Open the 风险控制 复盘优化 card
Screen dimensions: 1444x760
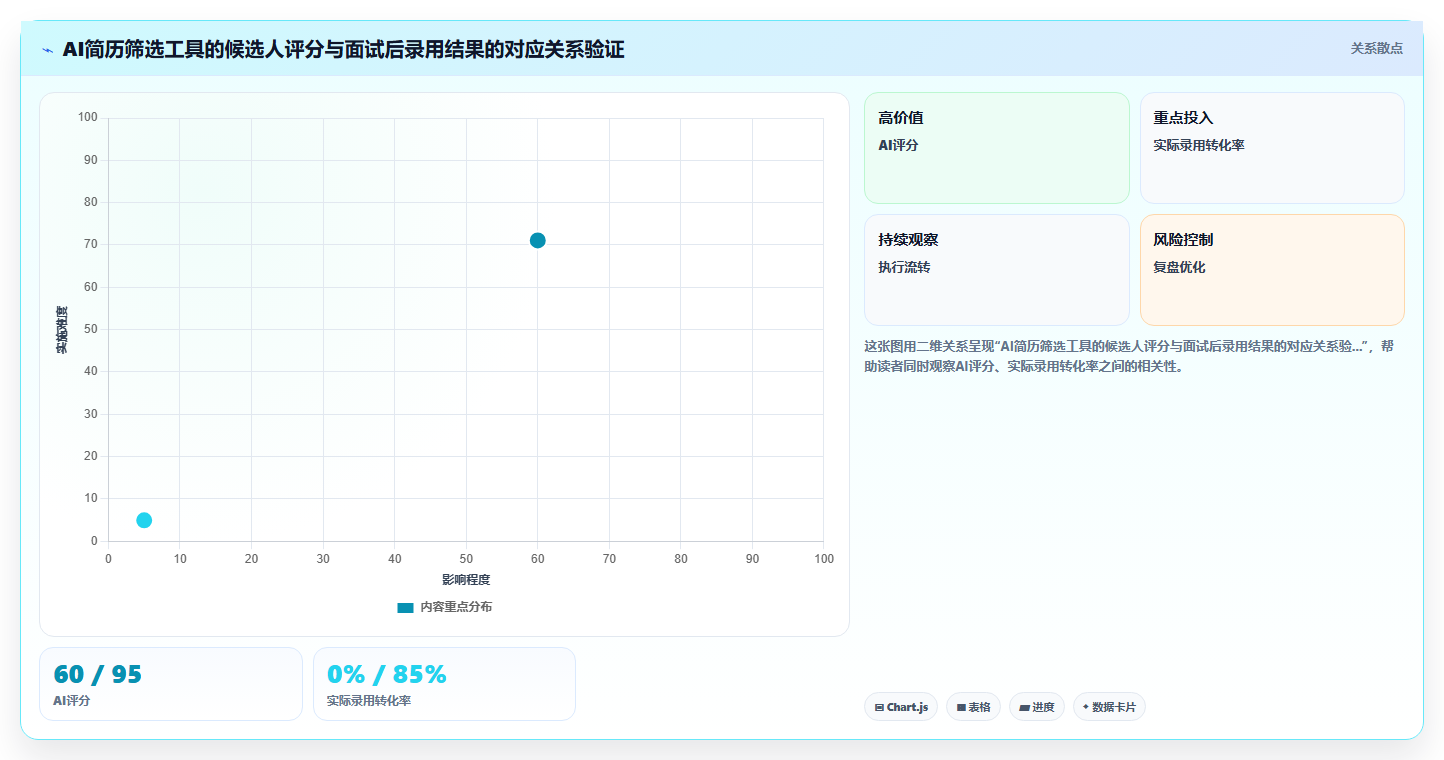1272,270
